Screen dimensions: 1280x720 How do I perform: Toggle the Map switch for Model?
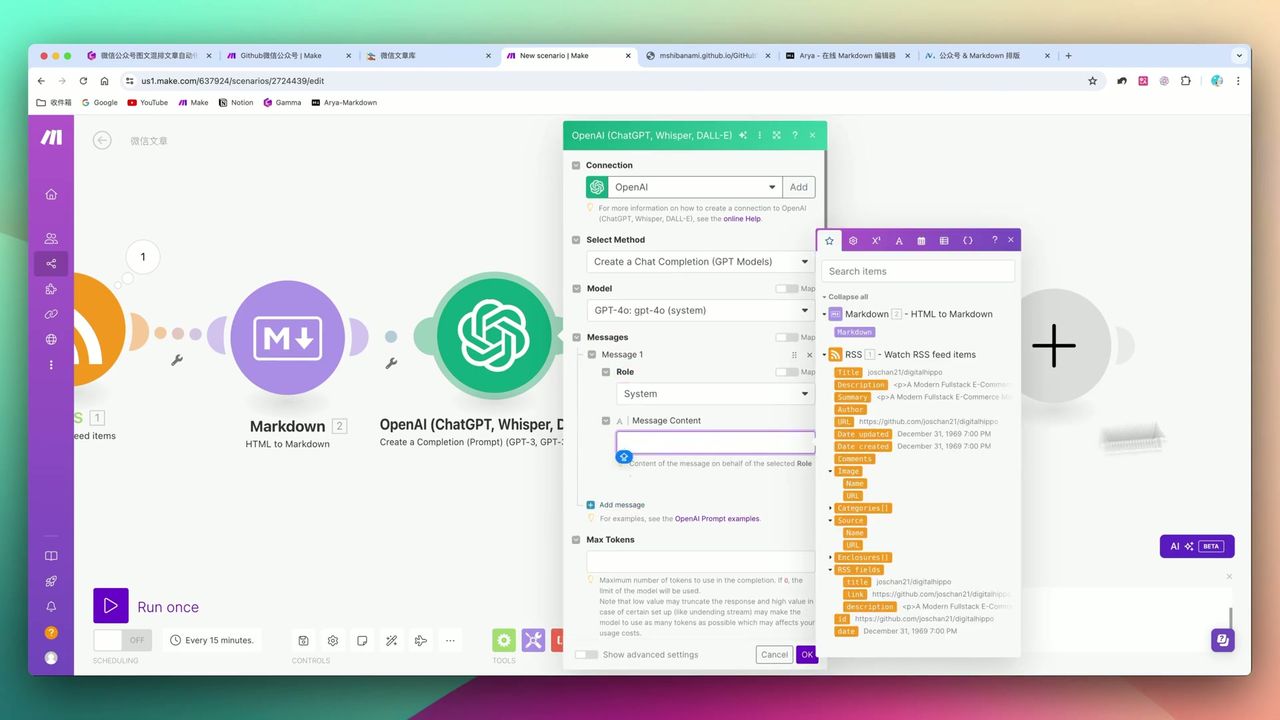787,289
